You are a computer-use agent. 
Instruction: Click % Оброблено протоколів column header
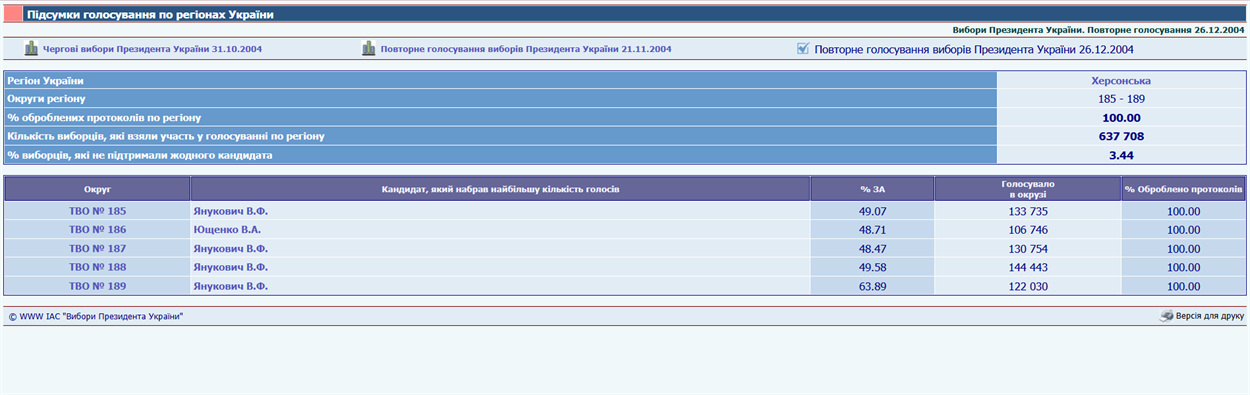1183,189
